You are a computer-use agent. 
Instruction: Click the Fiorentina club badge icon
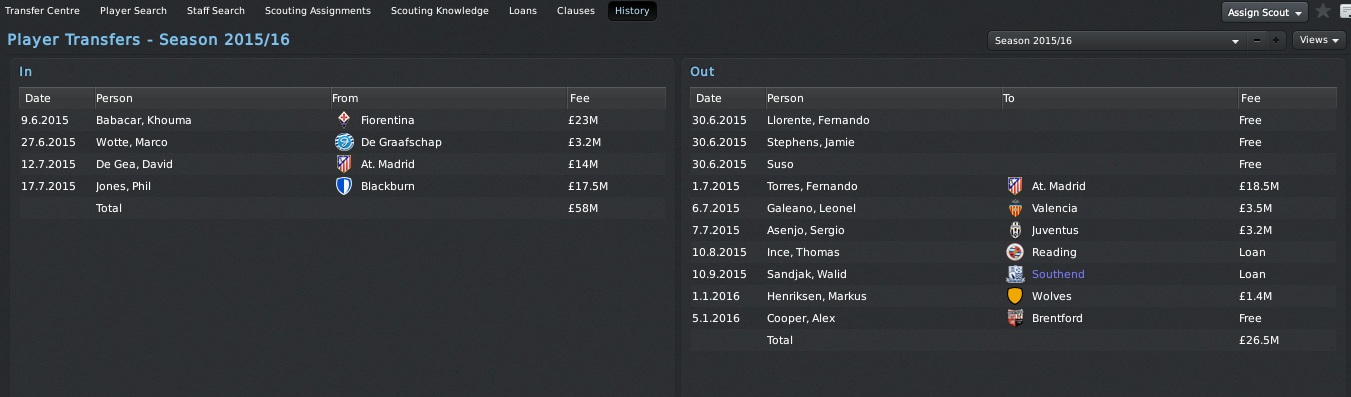point(344,120)
